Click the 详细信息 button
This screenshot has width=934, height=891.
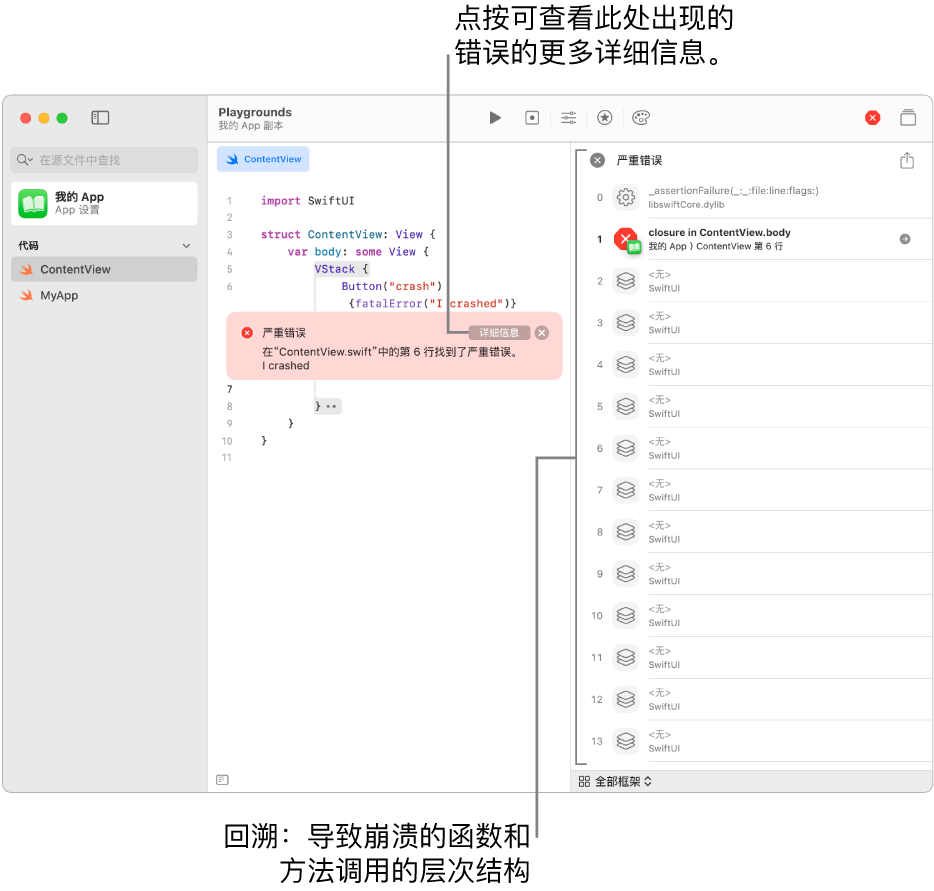(x=499, y=333)
